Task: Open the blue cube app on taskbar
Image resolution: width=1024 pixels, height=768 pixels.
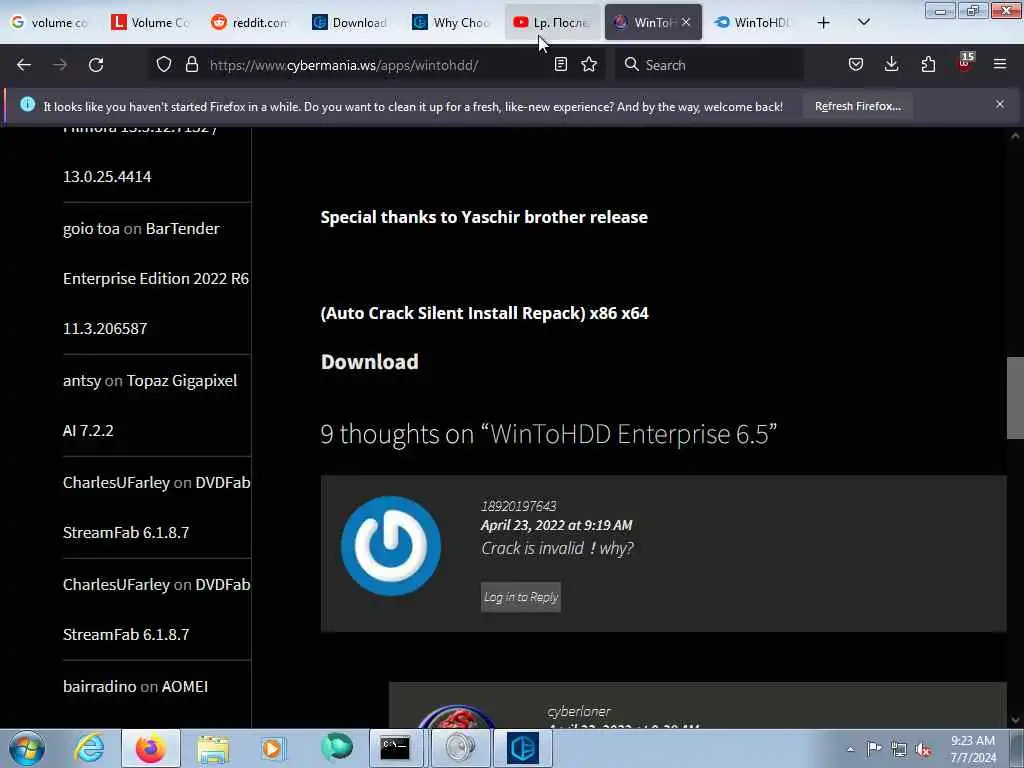Action: [x=522, y=748]
